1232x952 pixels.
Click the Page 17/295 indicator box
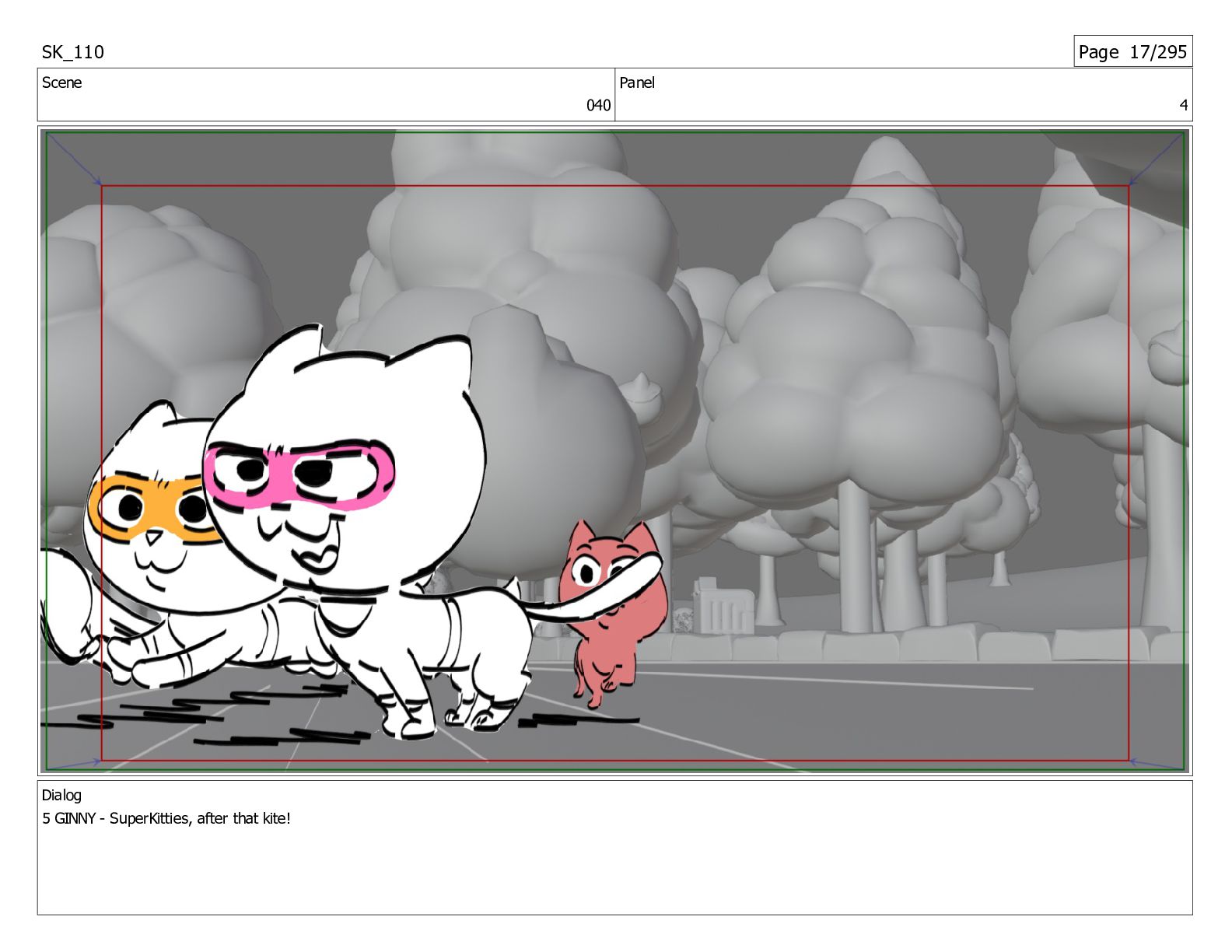pos(1132,51)
